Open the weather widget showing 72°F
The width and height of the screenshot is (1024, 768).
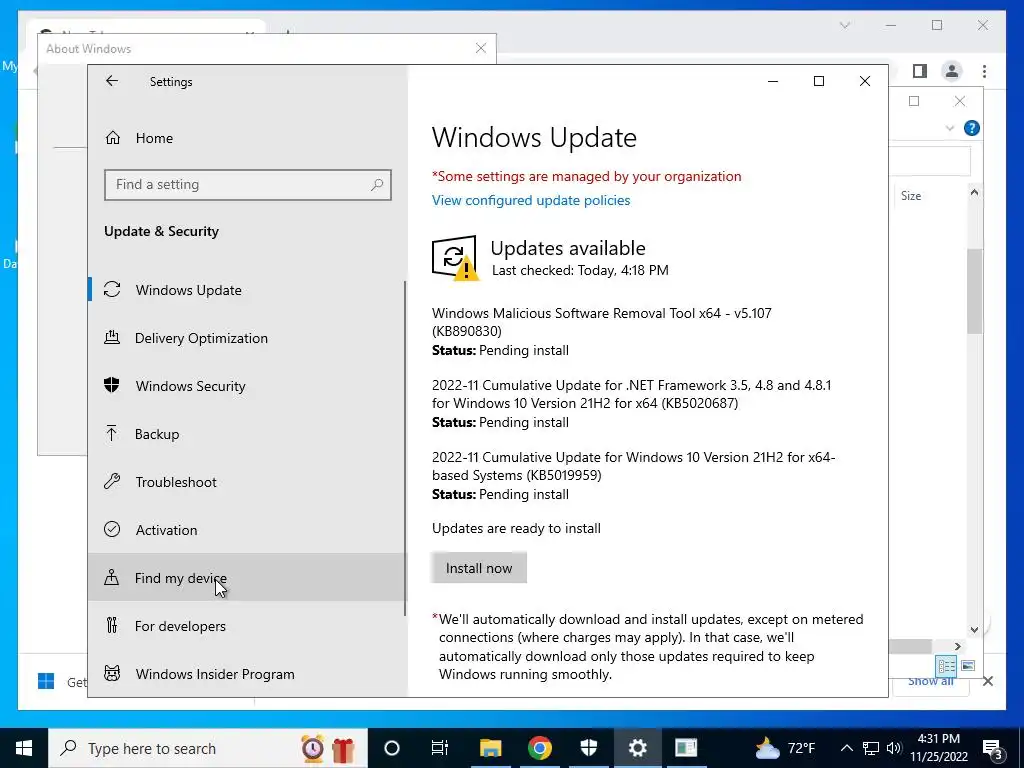click(x=786, y=748)
